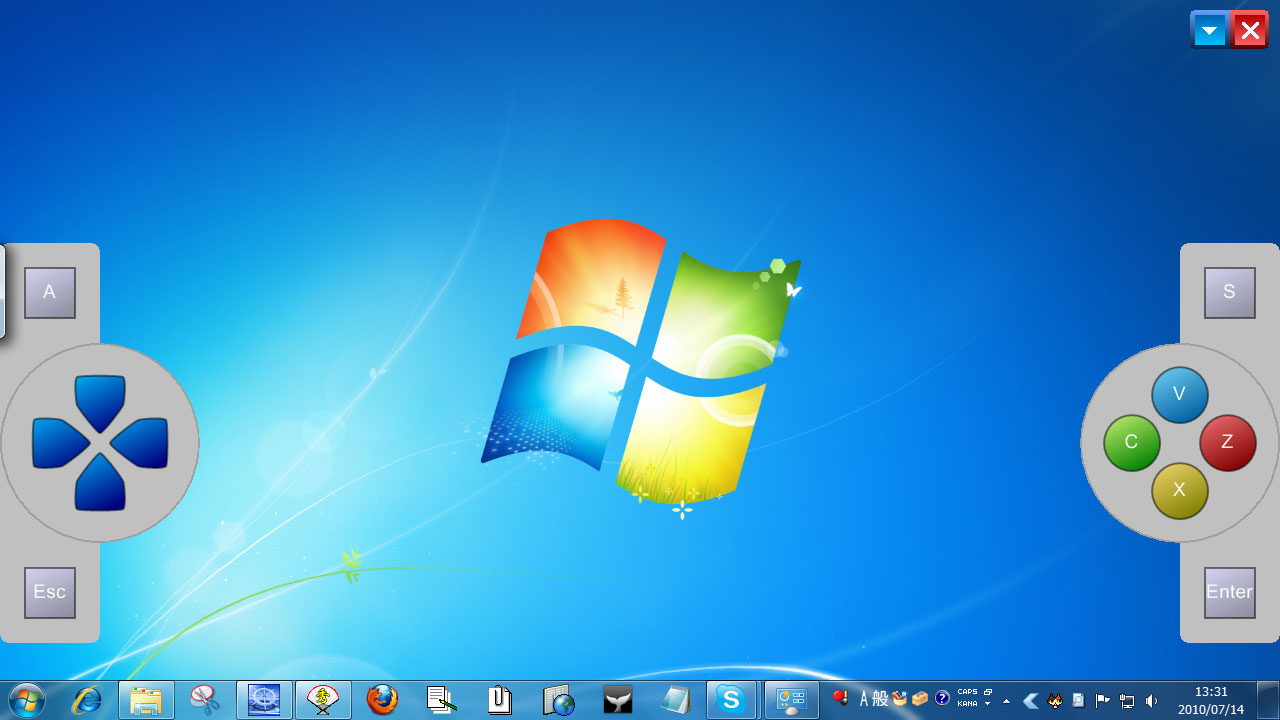
Task: Click the cat face tray icon
Action: [x=1055, y=701]
